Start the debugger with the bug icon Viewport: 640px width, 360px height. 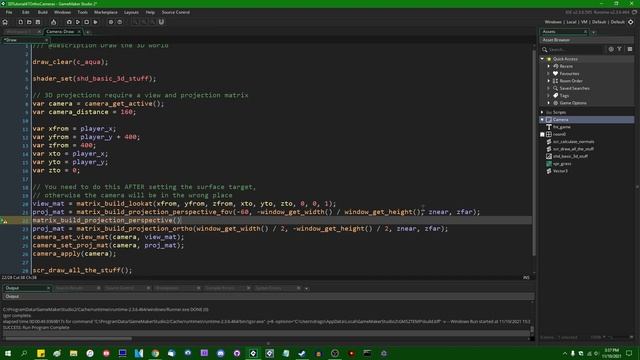(69, 22)
